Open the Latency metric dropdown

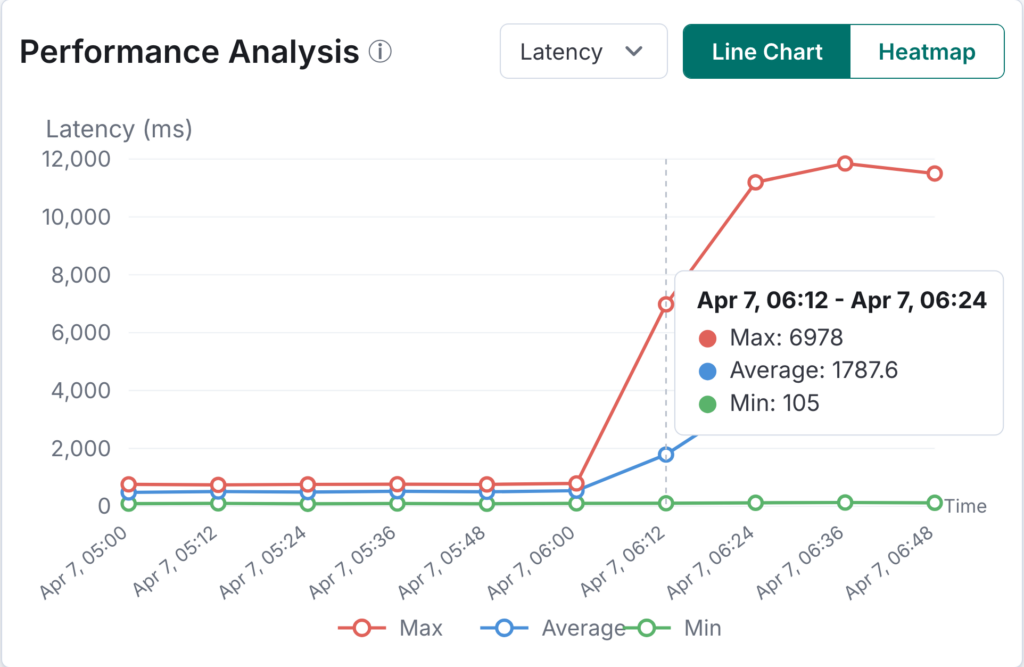point(583,52)
